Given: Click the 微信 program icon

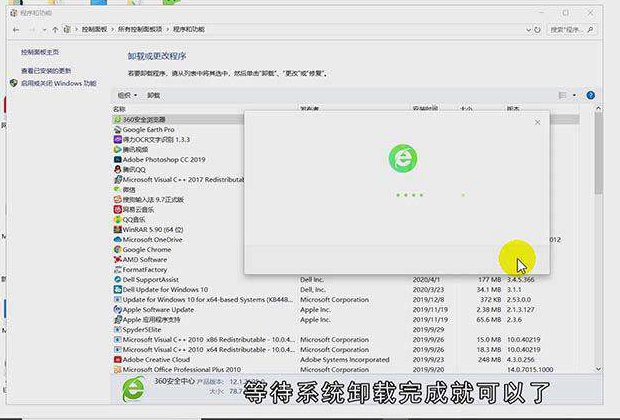Looking at the screenshot, I should pos(117,189).
